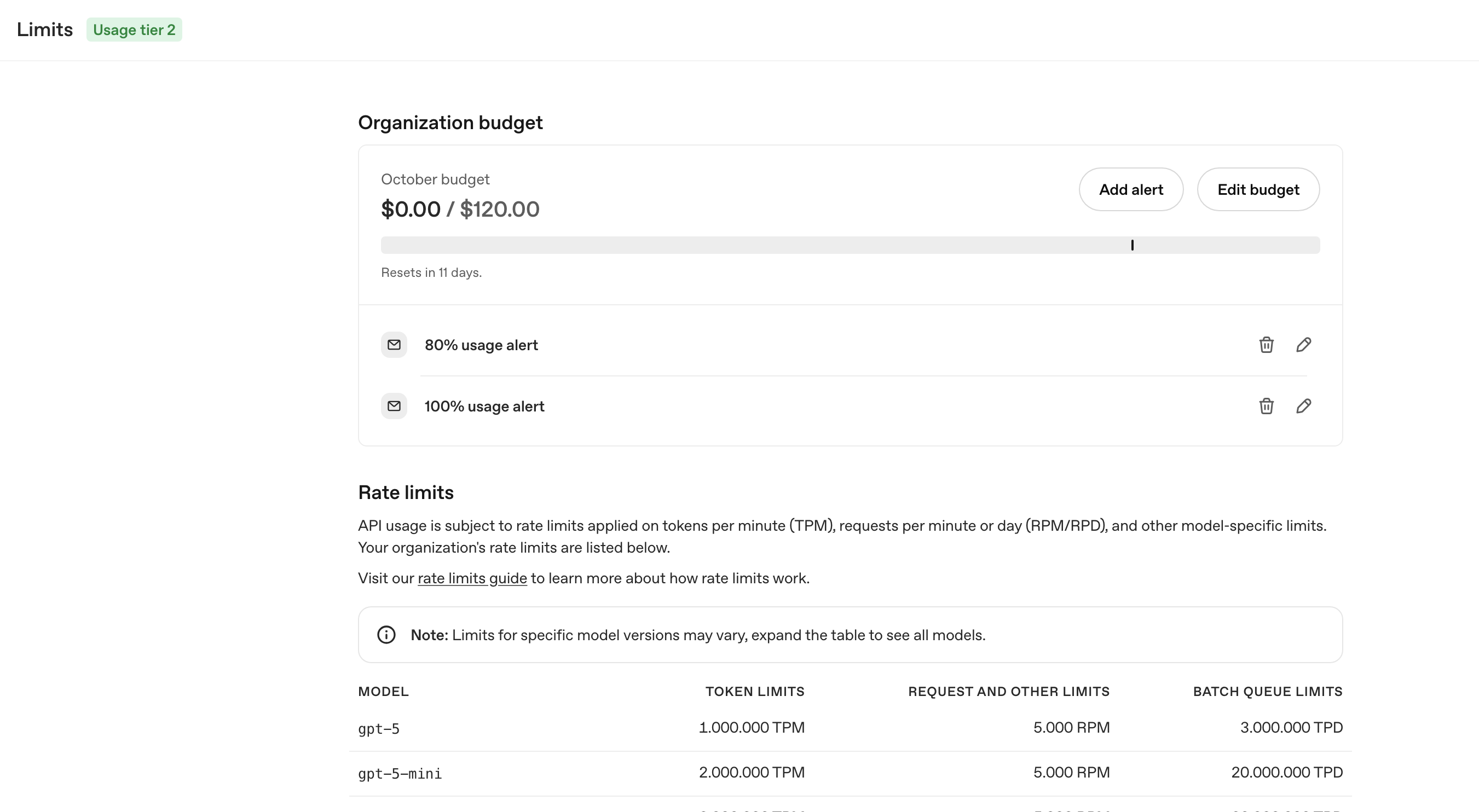Edit the 80% usage alert
This screenshot has width=1479, height=812.
[1303, 345]
